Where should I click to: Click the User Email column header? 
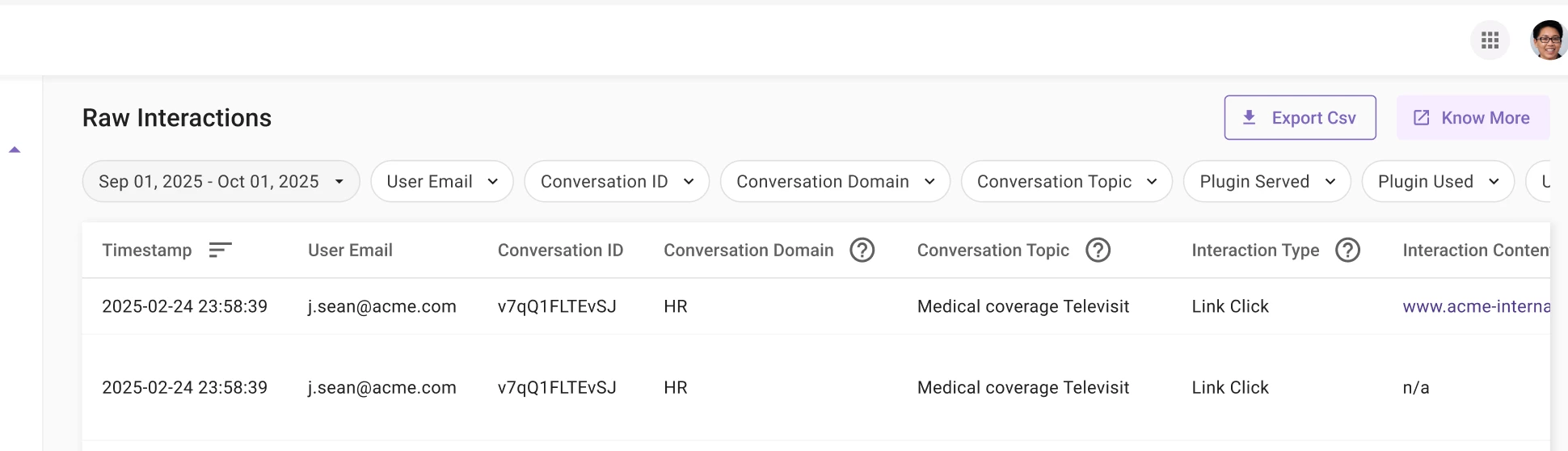click(x=350, y=251)
